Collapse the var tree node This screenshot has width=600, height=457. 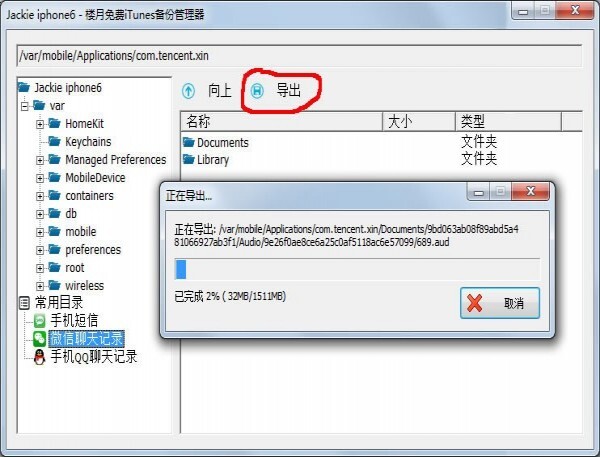point(25,106)
